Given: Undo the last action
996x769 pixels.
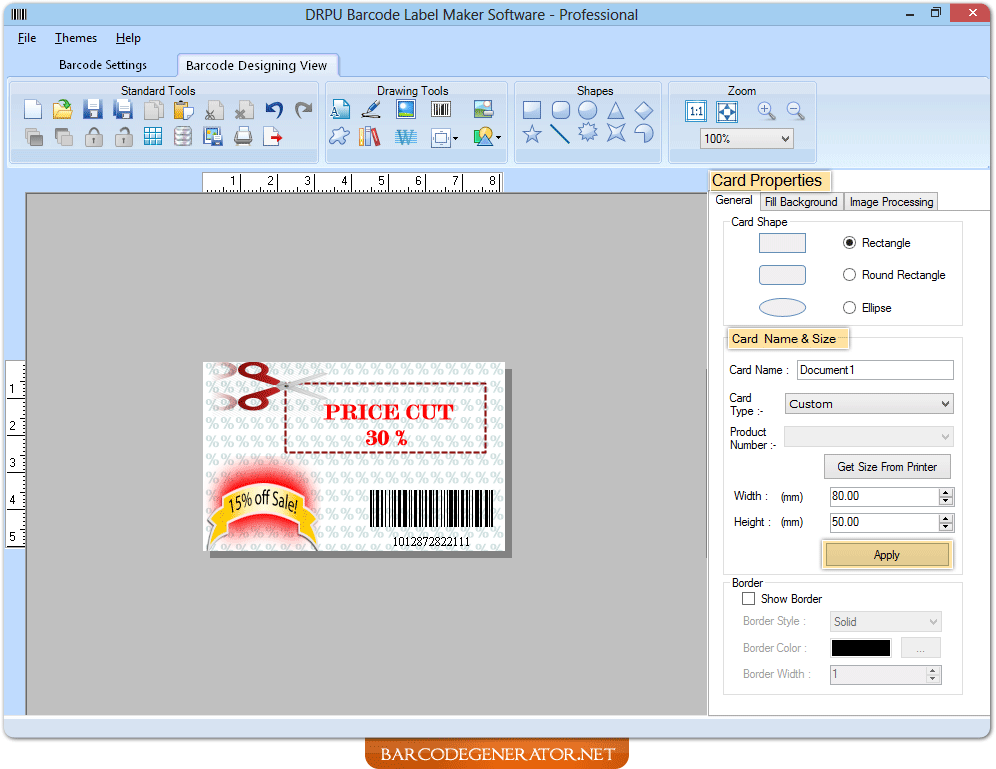Looking at the screenshot, I should [274, 109].
